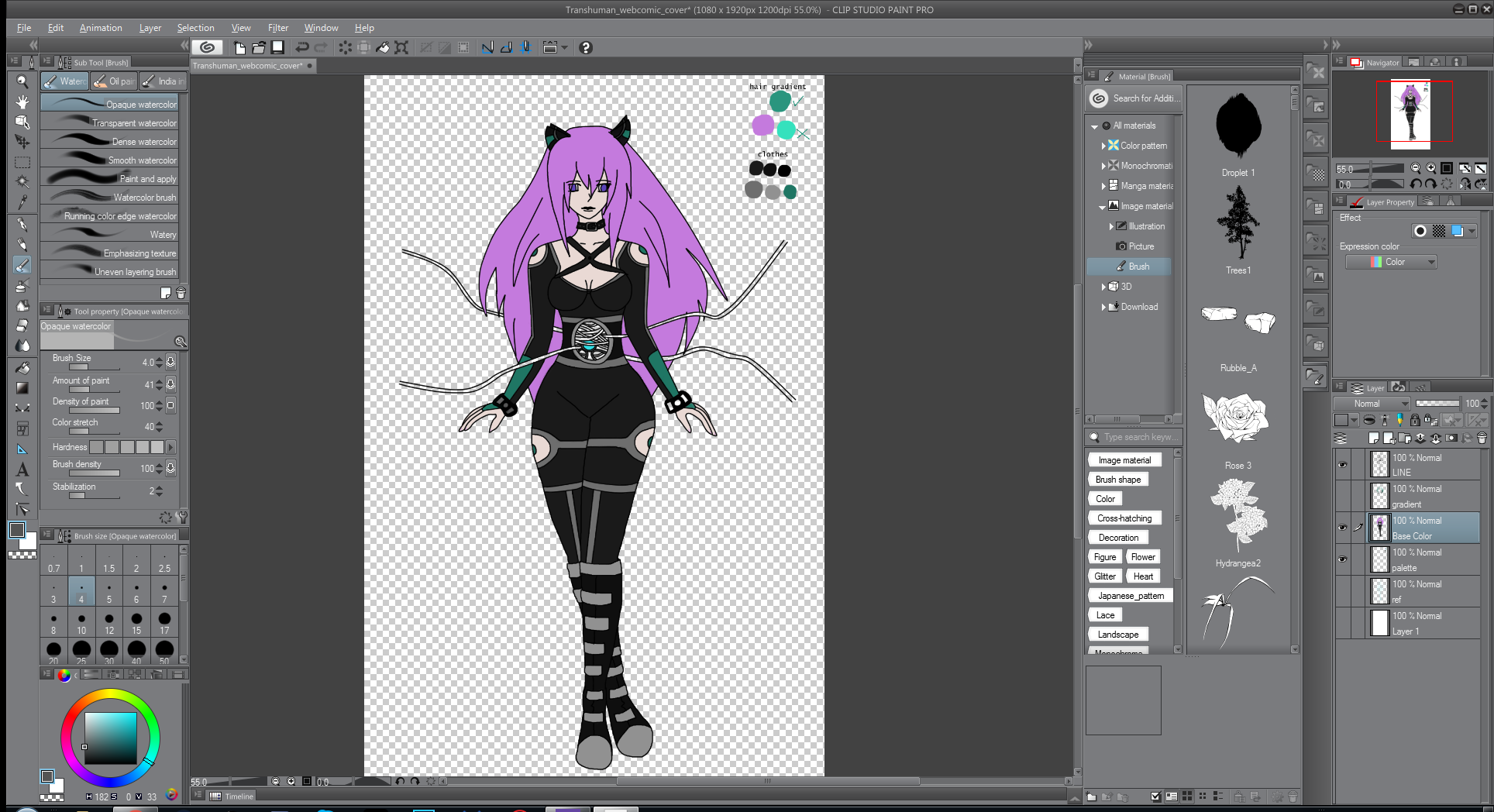Select the Zoom magnifier tool
This screenshot has height=812, width=1494.
(22, 82)
